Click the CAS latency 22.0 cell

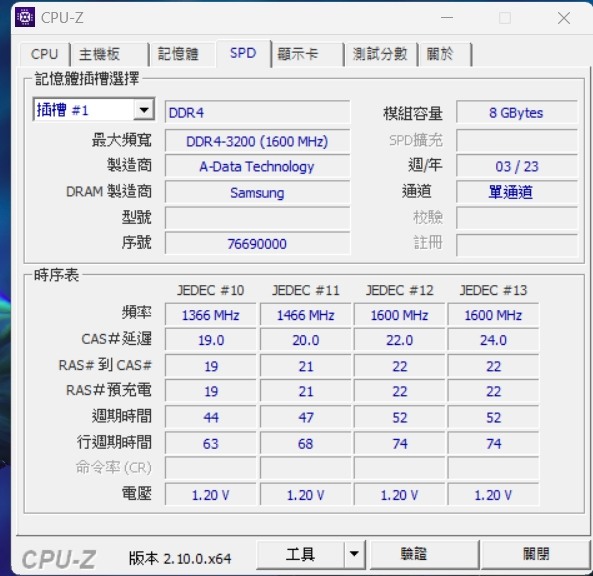point(400,340)
